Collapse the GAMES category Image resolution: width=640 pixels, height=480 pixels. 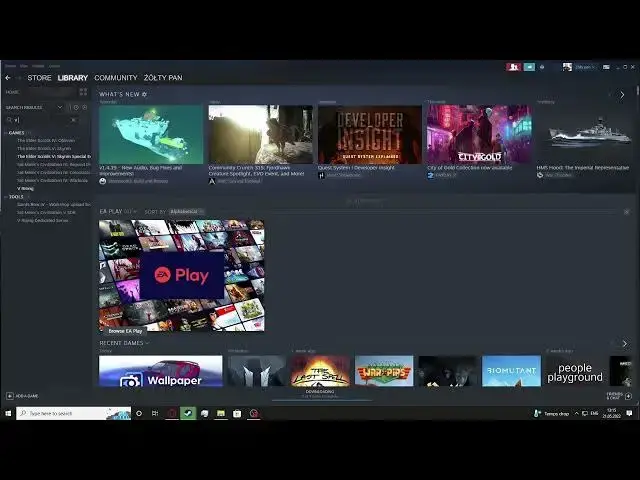pyautogui.click(x=16, y=133)
